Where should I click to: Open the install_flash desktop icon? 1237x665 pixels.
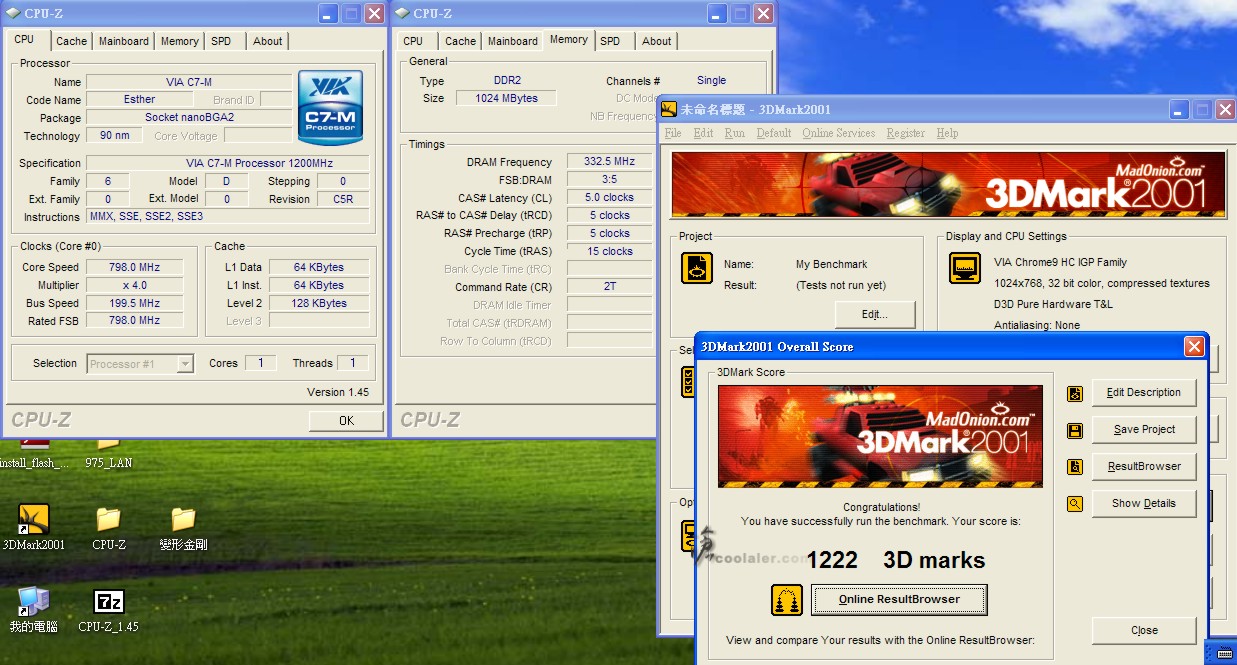pos(34,446)
